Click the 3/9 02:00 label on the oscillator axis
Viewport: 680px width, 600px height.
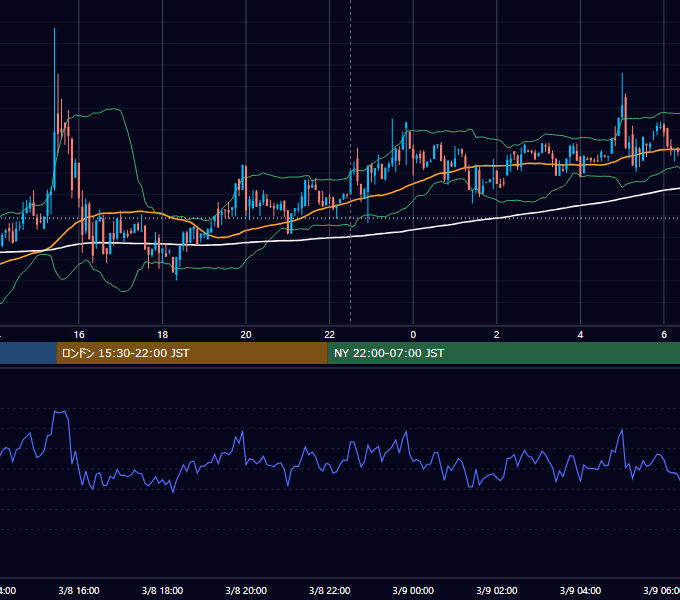pos(497,590)
